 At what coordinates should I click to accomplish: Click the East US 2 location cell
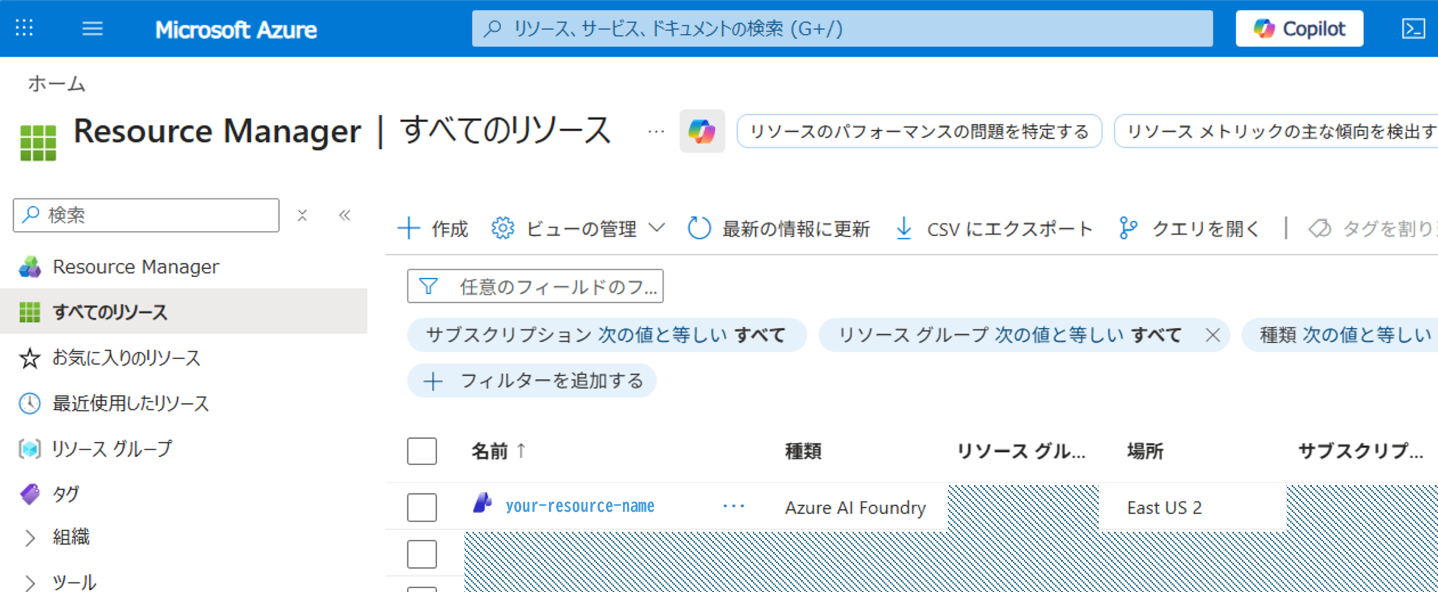(1164, 508)
